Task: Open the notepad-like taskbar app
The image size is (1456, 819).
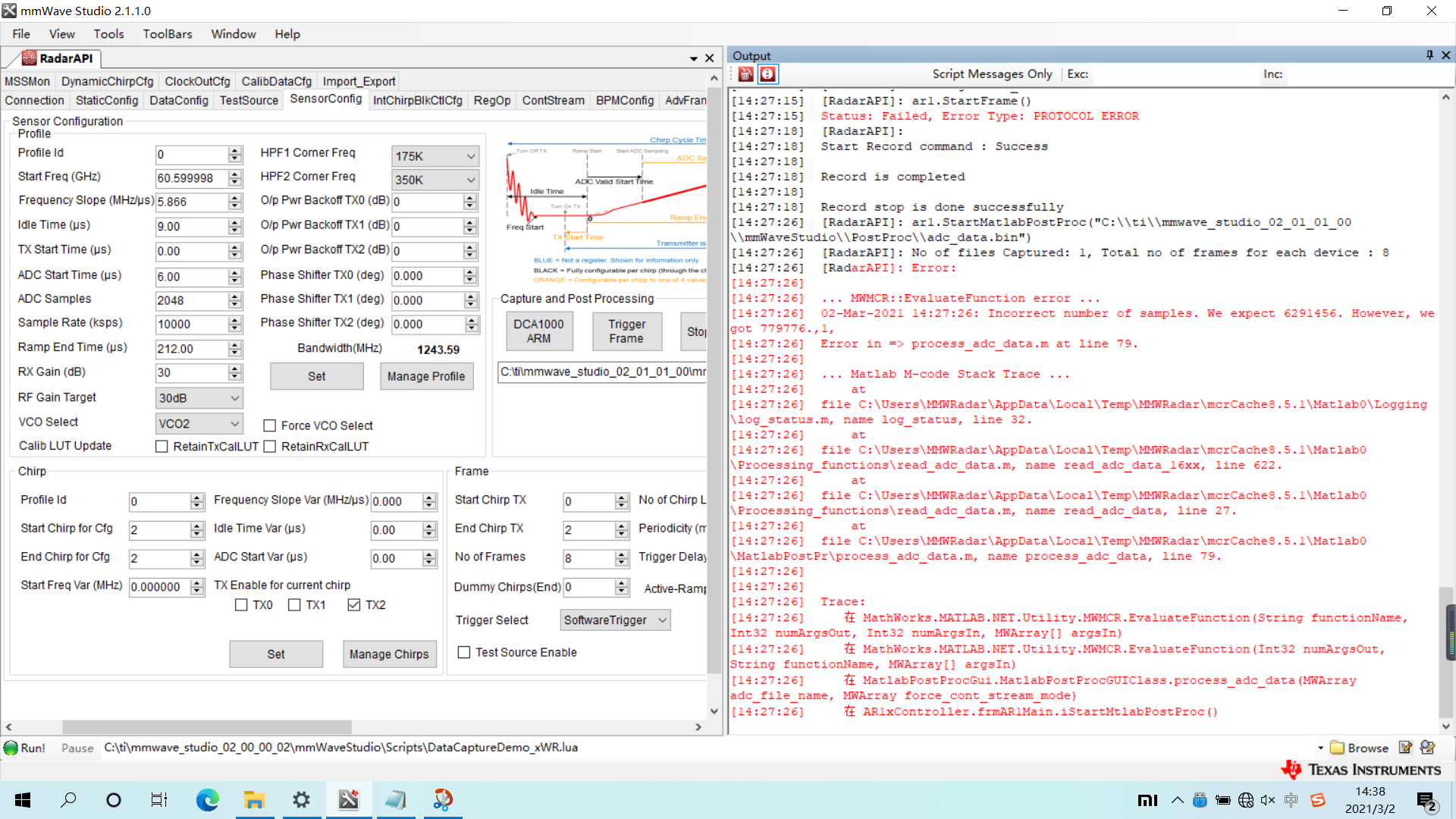Action: click(396, 800)
